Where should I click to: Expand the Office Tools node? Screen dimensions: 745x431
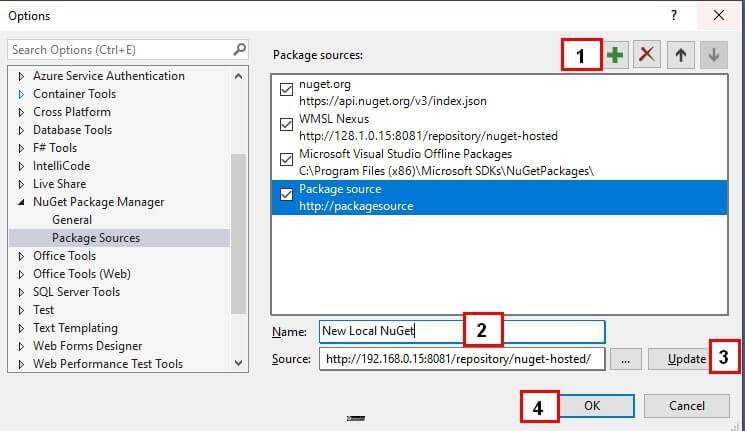(21, 256)
